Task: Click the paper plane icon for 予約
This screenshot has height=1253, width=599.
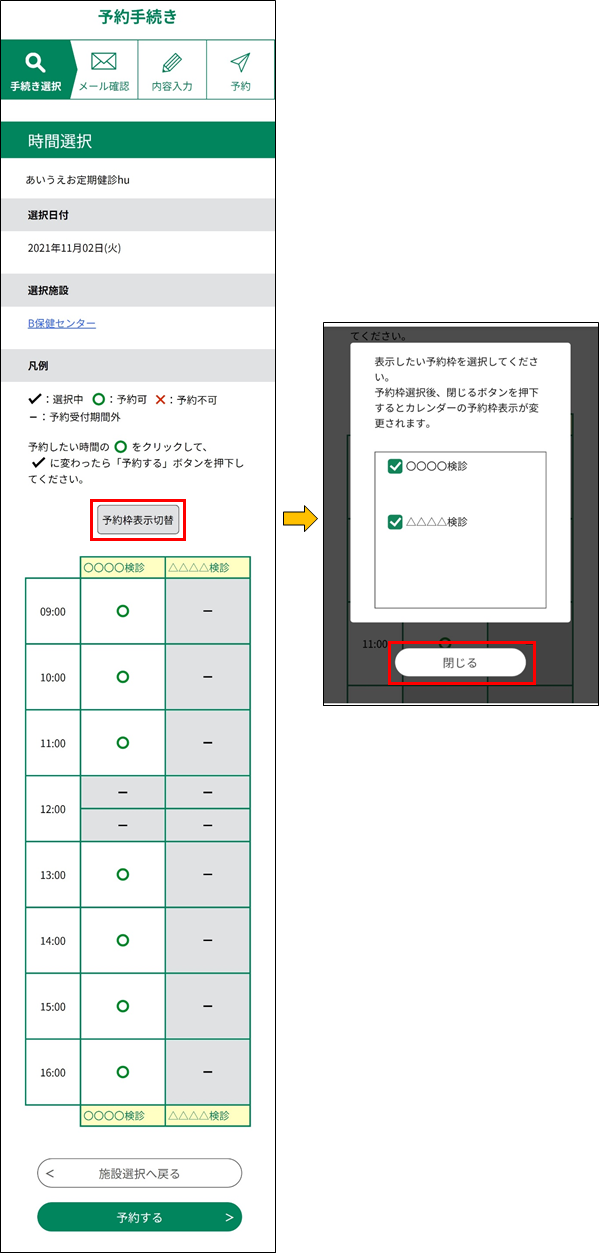Action: [240, 62]
